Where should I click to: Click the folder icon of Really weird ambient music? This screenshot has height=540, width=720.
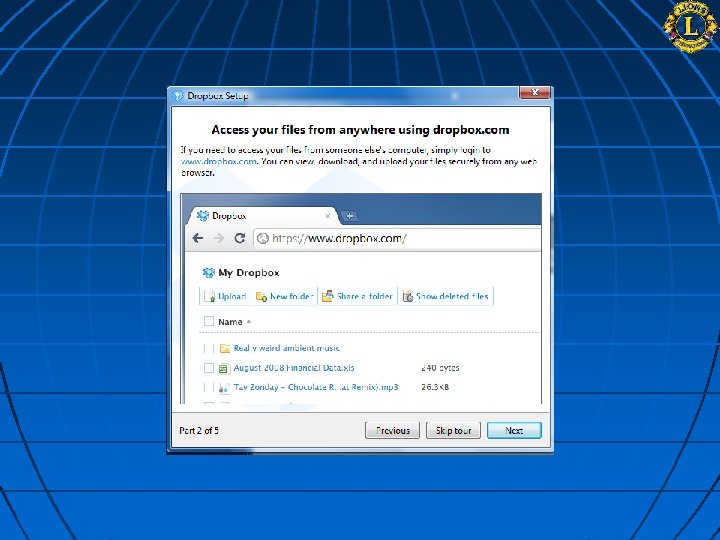[x=225, y=349]
